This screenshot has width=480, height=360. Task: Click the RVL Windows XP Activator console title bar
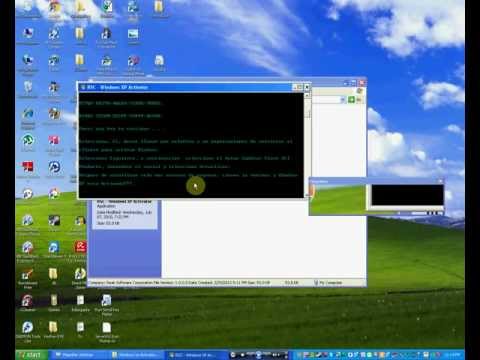pos(185,87)
